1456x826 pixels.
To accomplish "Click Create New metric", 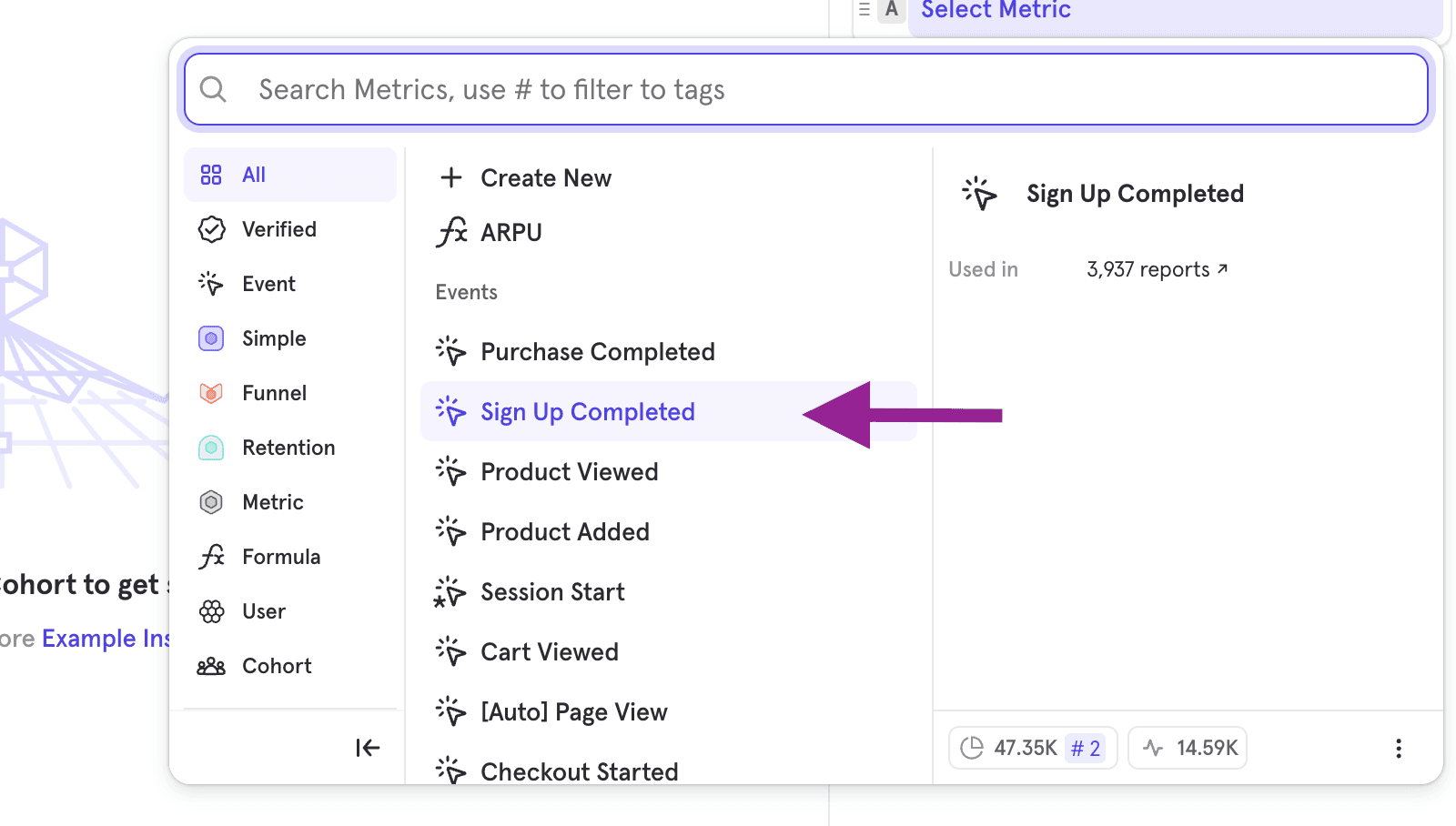I will pos(546,178).
